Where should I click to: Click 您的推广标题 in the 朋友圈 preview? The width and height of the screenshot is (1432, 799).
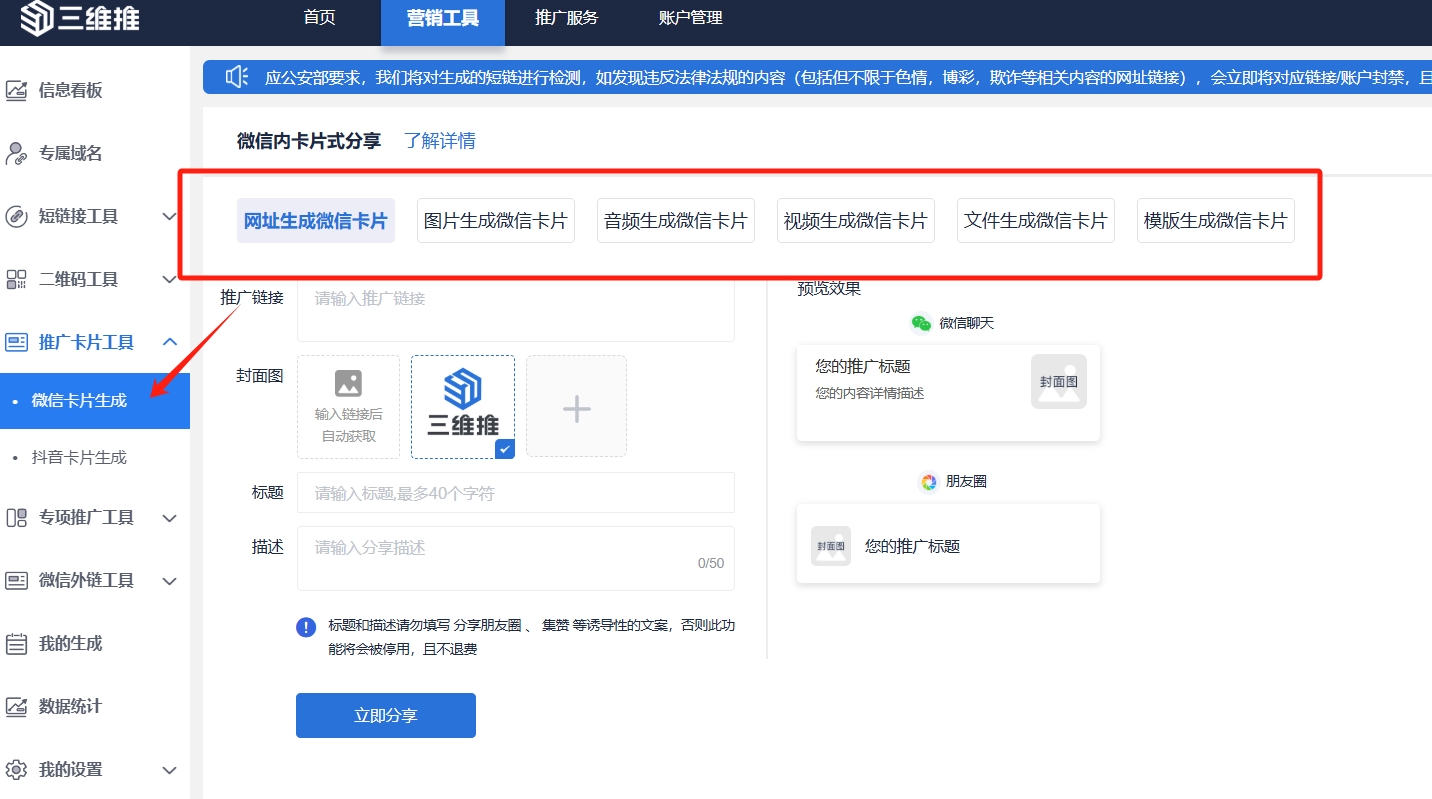pyautogui.click(x=912, y=546)
